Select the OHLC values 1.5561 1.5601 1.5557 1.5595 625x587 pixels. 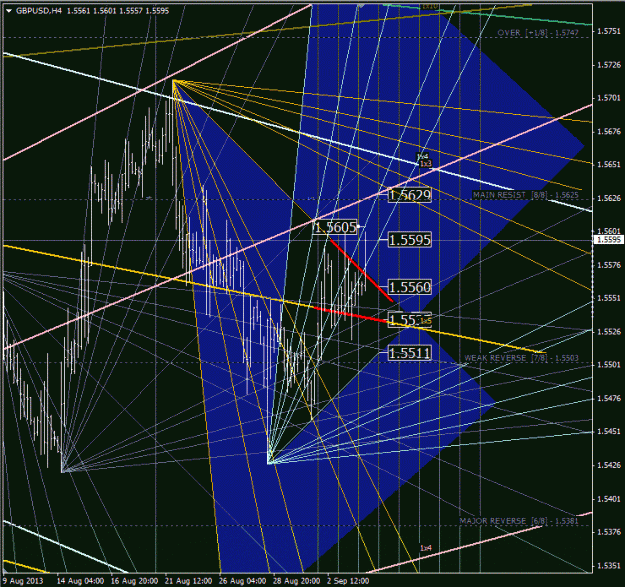pyautogui.click(x=118, y=11)
